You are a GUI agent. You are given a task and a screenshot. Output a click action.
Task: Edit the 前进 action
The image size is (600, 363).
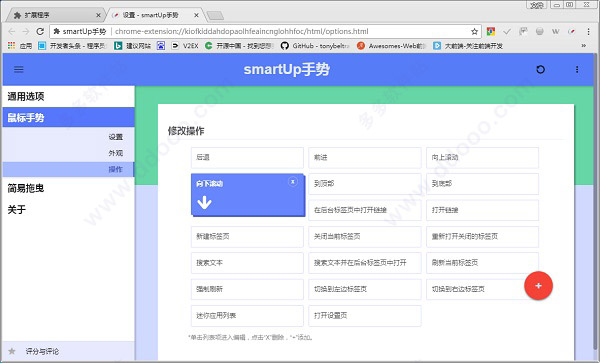click(365, 158)
